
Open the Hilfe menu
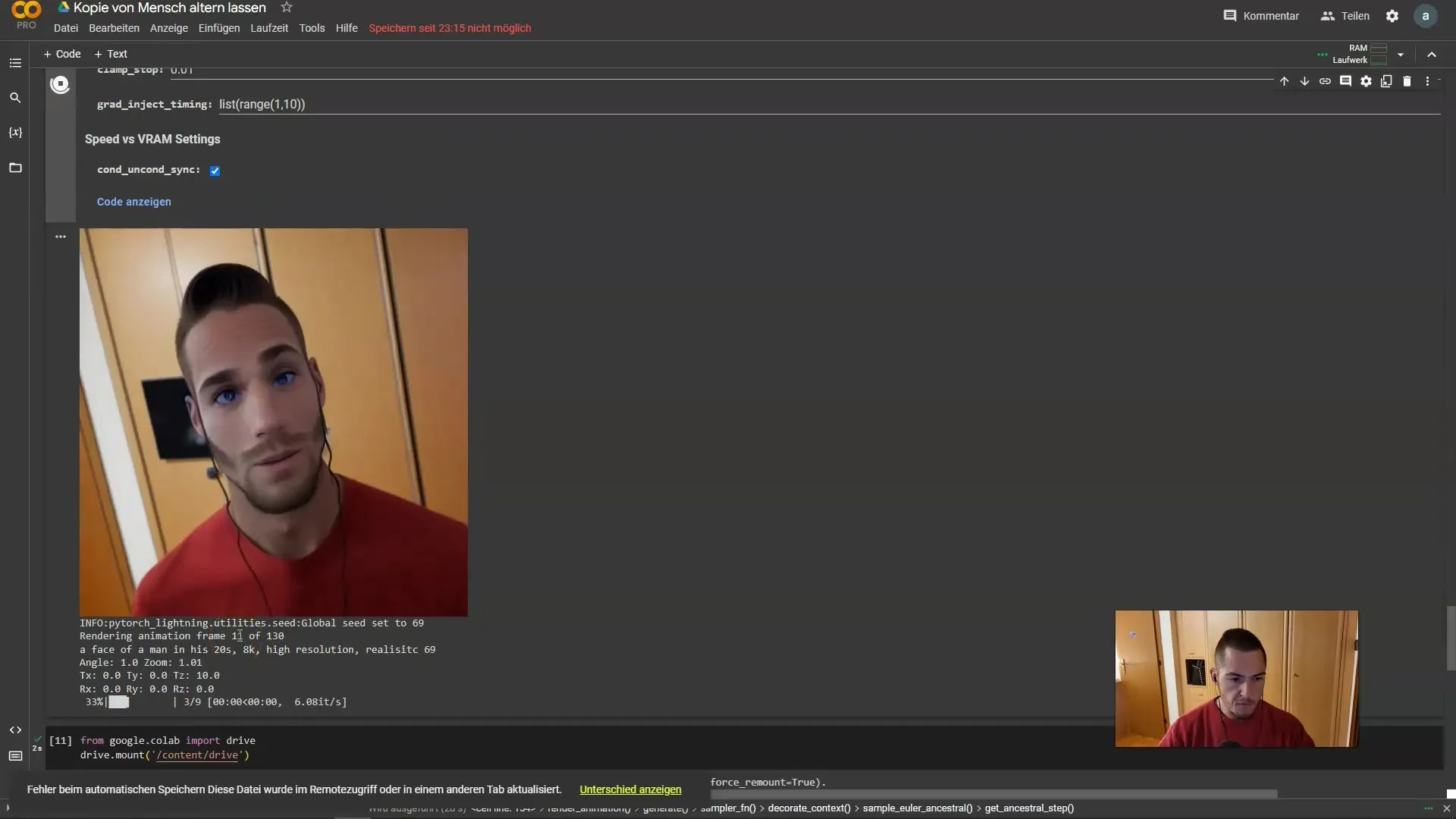click(347, 28)
